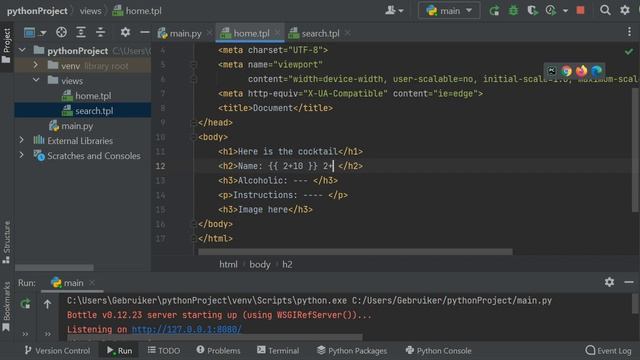Open editor tabs more options menu
Screen dimensions: 640x360
629,32
